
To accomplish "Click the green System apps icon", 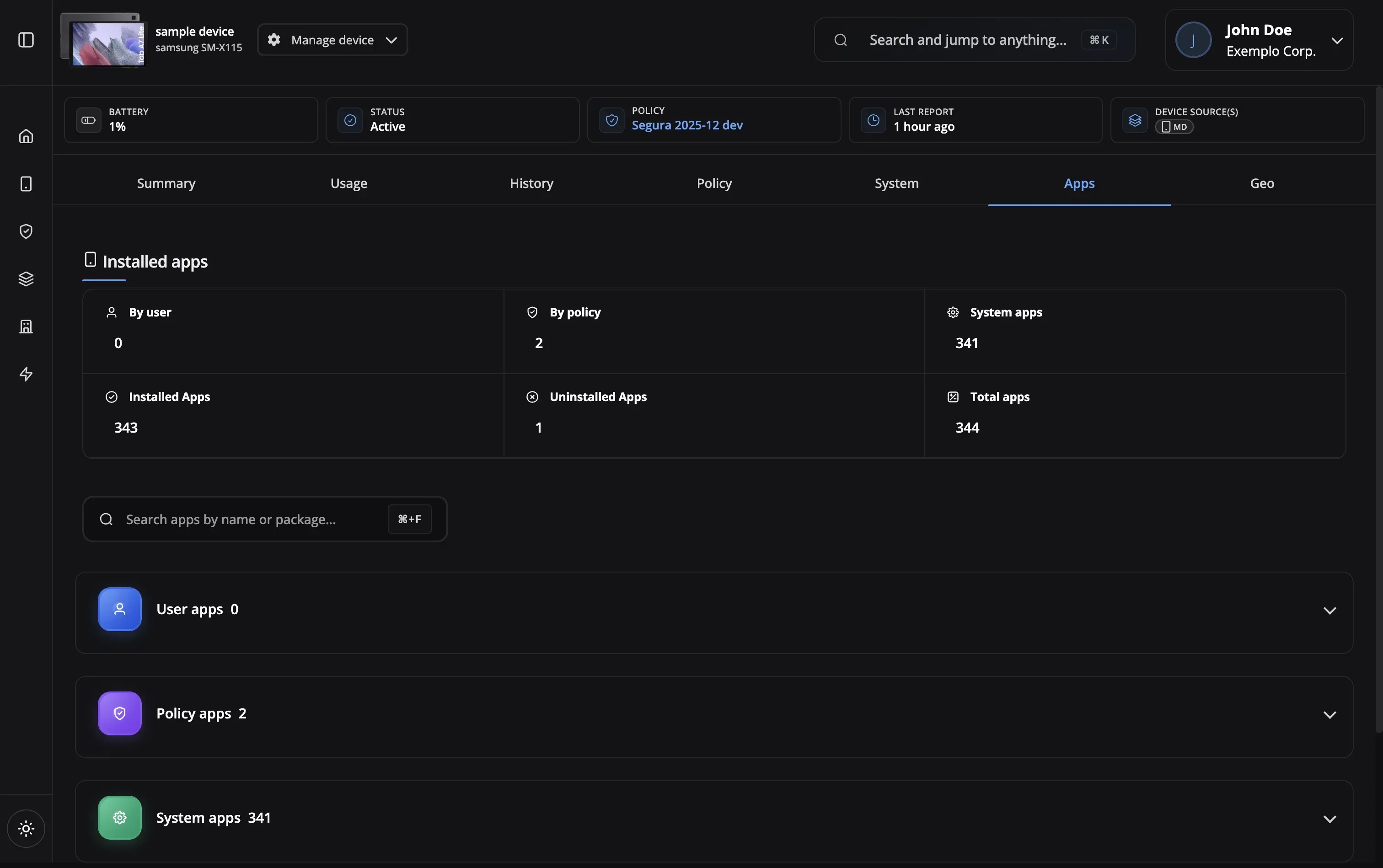I will 119,818.
